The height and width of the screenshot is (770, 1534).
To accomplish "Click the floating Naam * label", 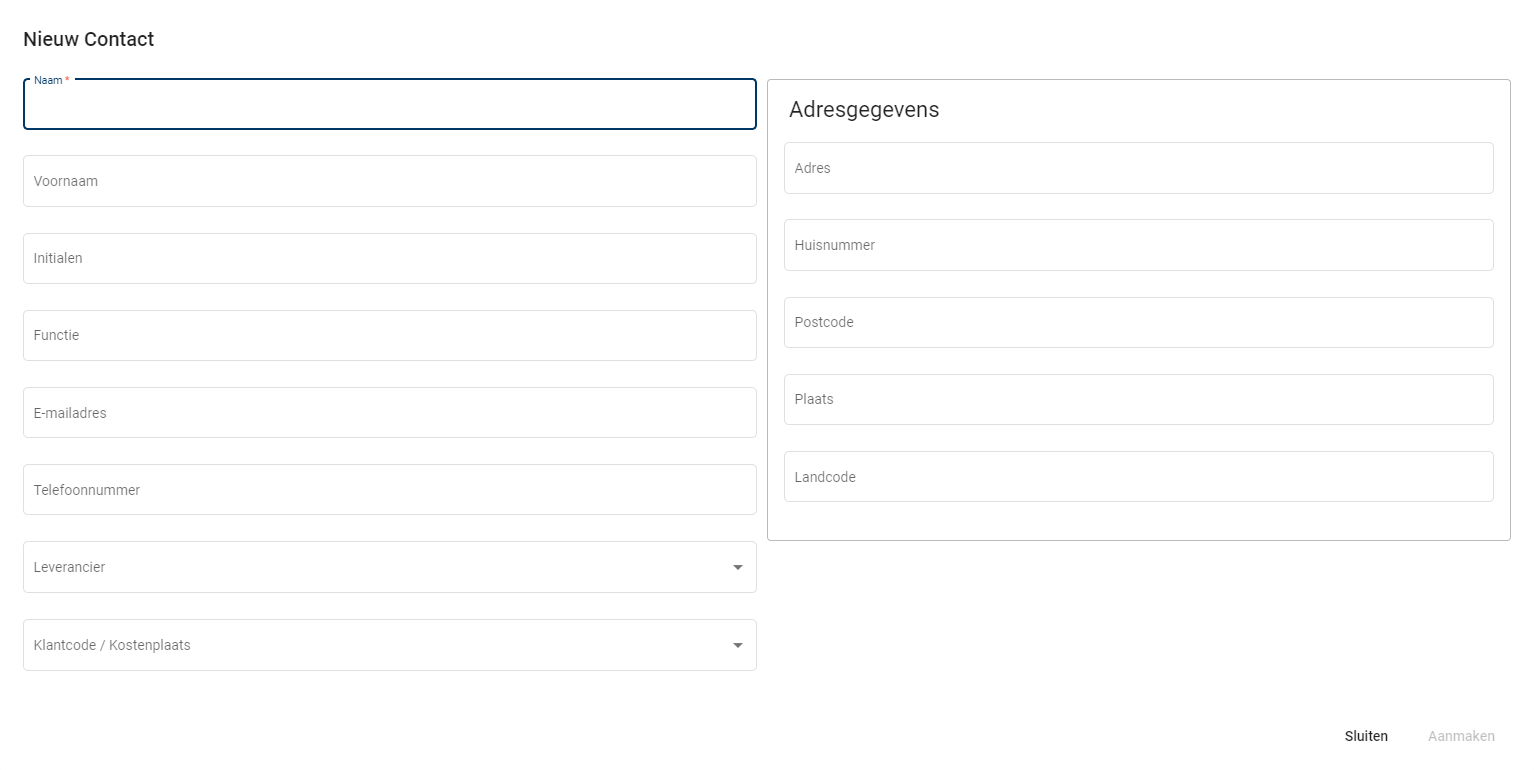I will (x=51, y=80).
